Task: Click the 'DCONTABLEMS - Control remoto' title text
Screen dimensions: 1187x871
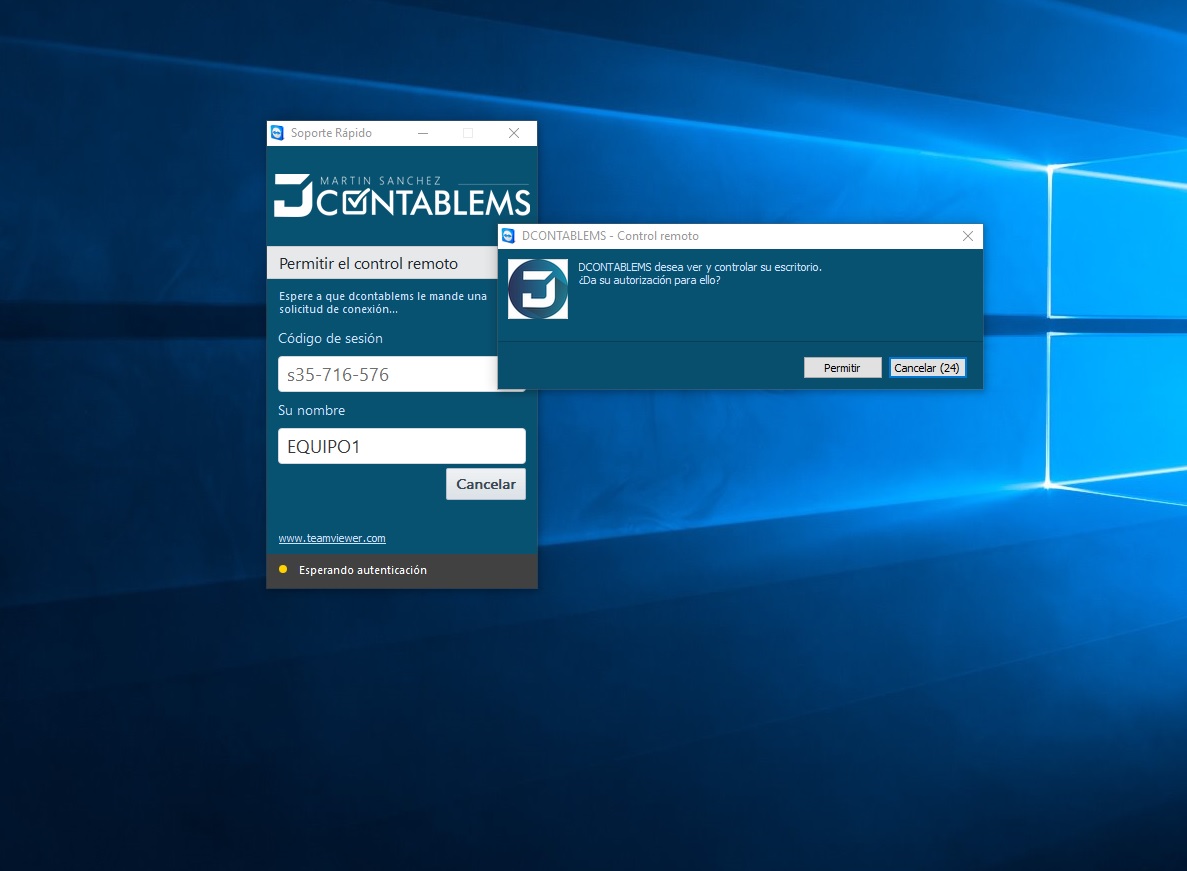Action: pos(610,236)
